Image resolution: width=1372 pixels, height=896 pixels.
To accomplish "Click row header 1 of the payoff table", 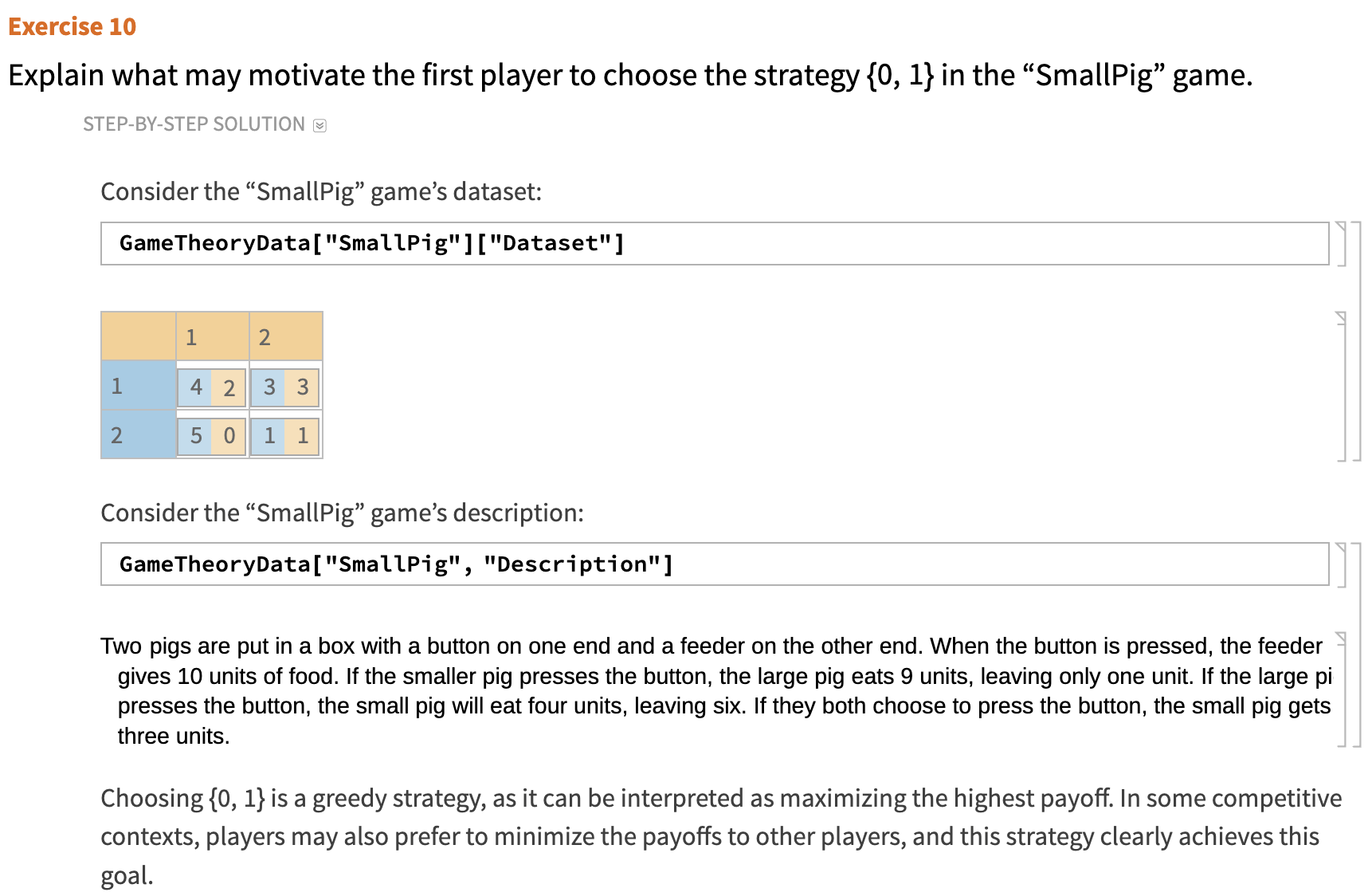I will click(x=116, y=387).
